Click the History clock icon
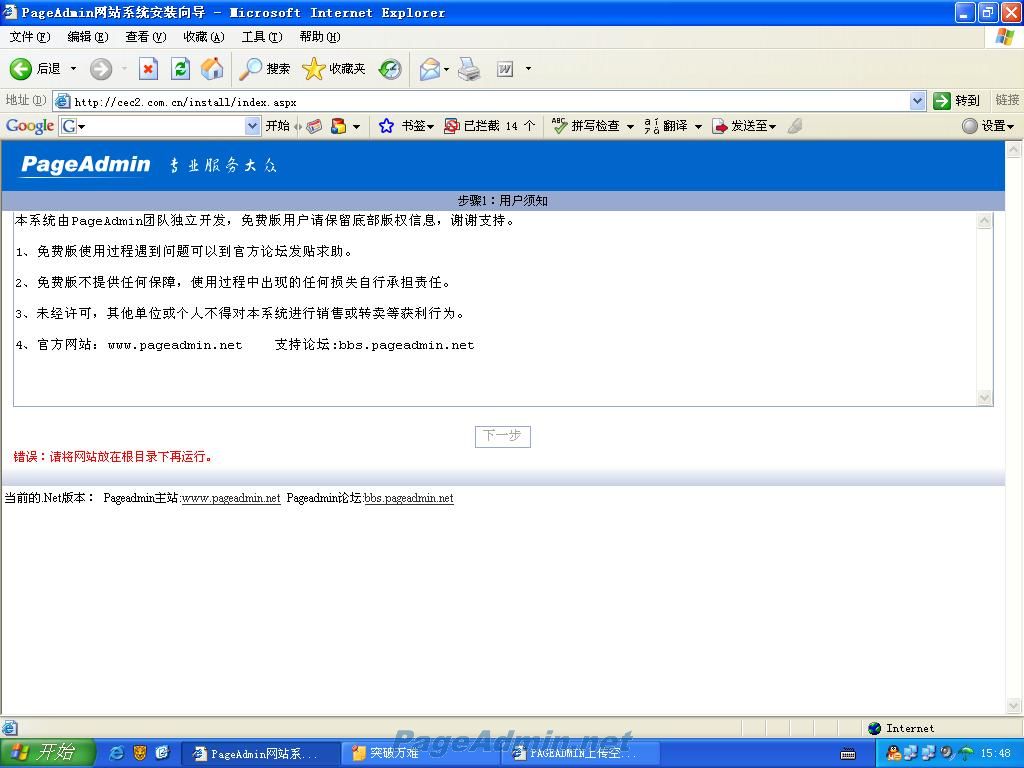The width and height of the screenshot is (1024, 768). [x=390, y=68]
